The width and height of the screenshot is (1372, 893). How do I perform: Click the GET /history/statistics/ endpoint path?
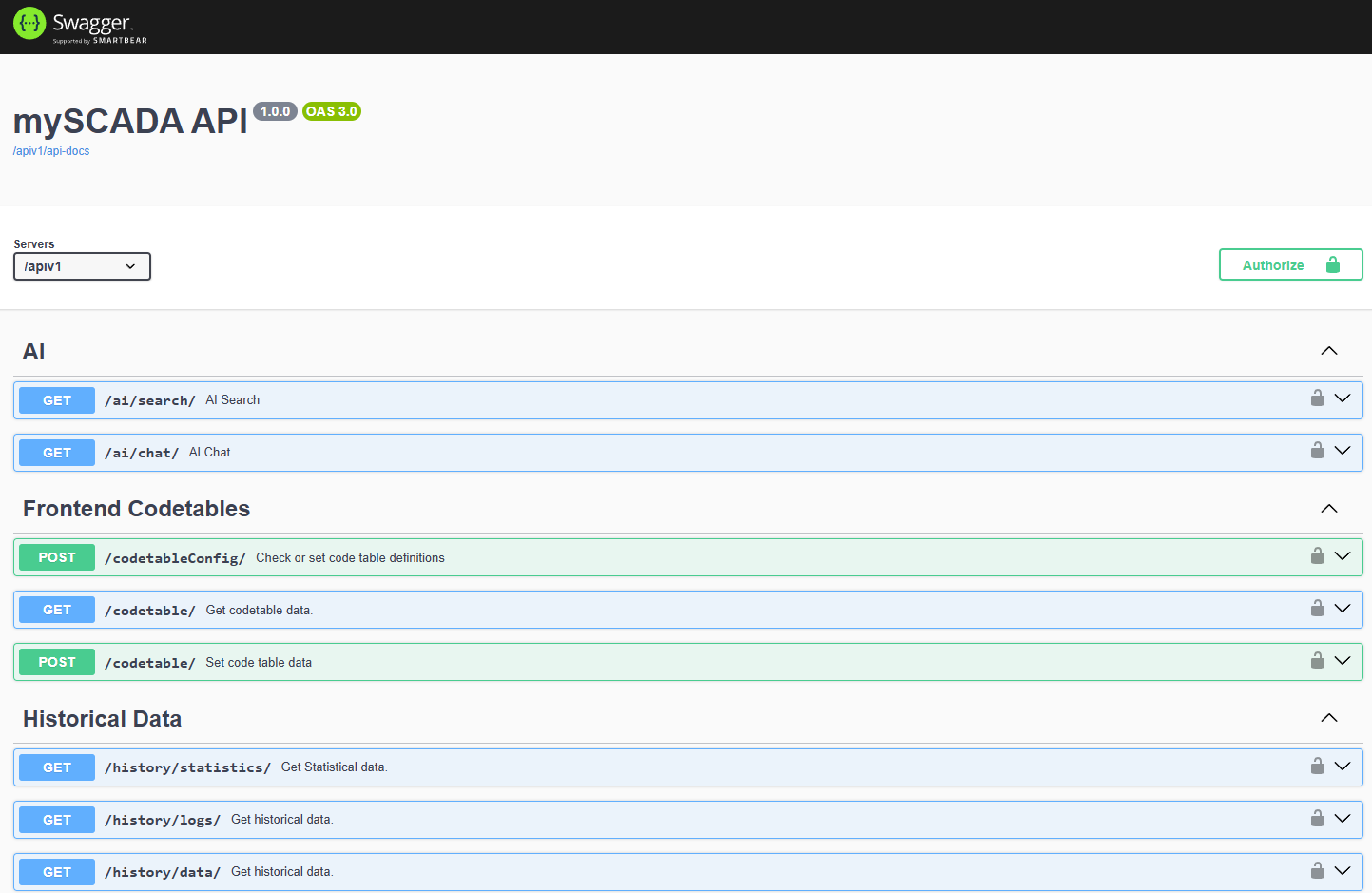coord(187,767)
